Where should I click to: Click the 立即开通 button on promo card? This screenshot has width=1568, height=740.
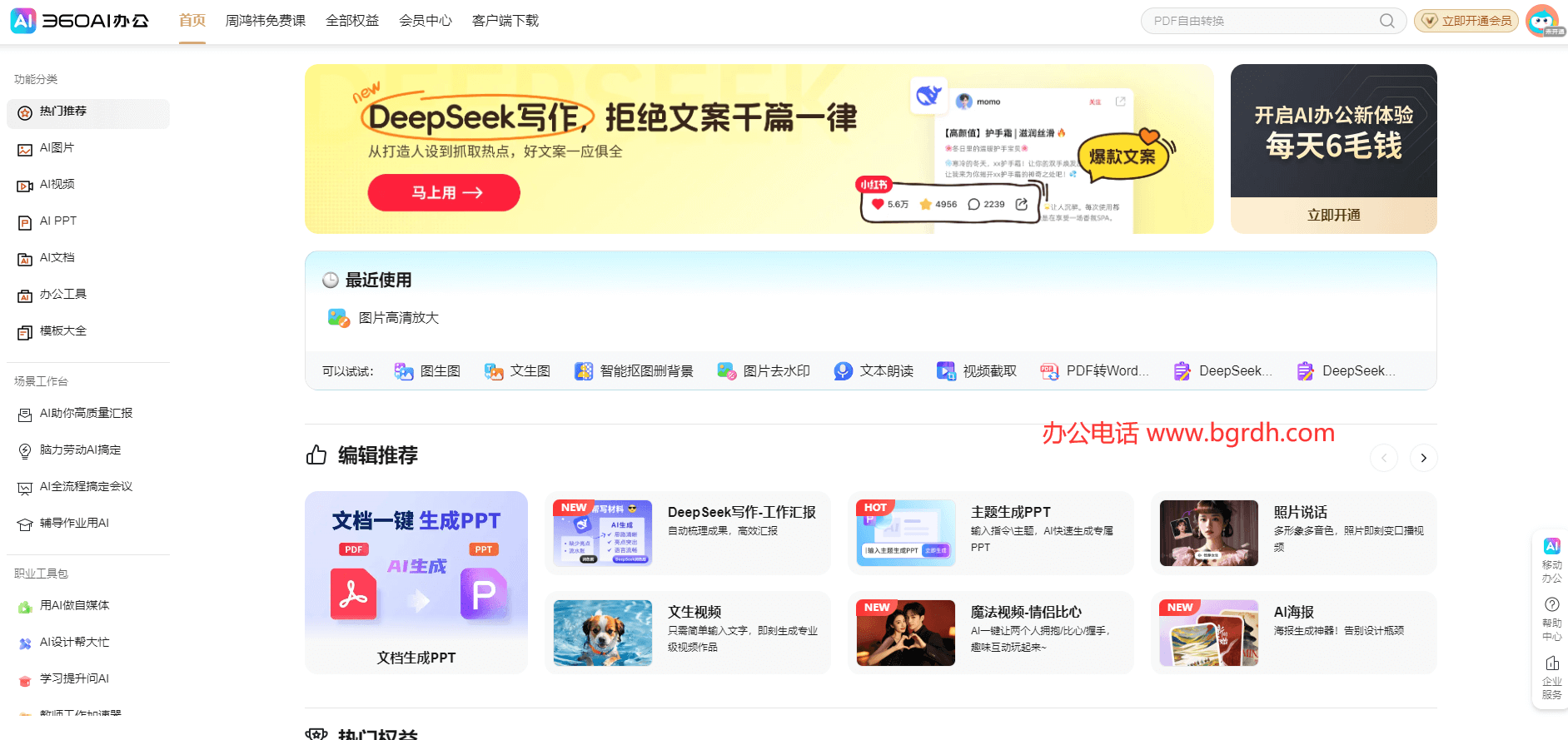tap(1333, 215)
